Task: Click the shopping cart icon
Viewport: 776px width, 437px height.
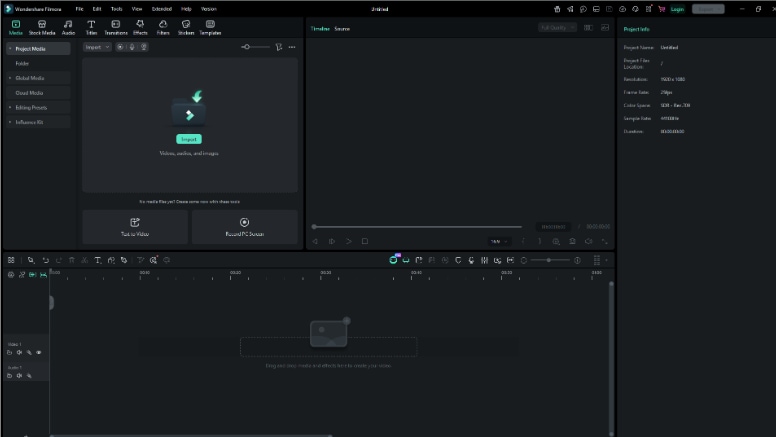Action: pos(661,9)
